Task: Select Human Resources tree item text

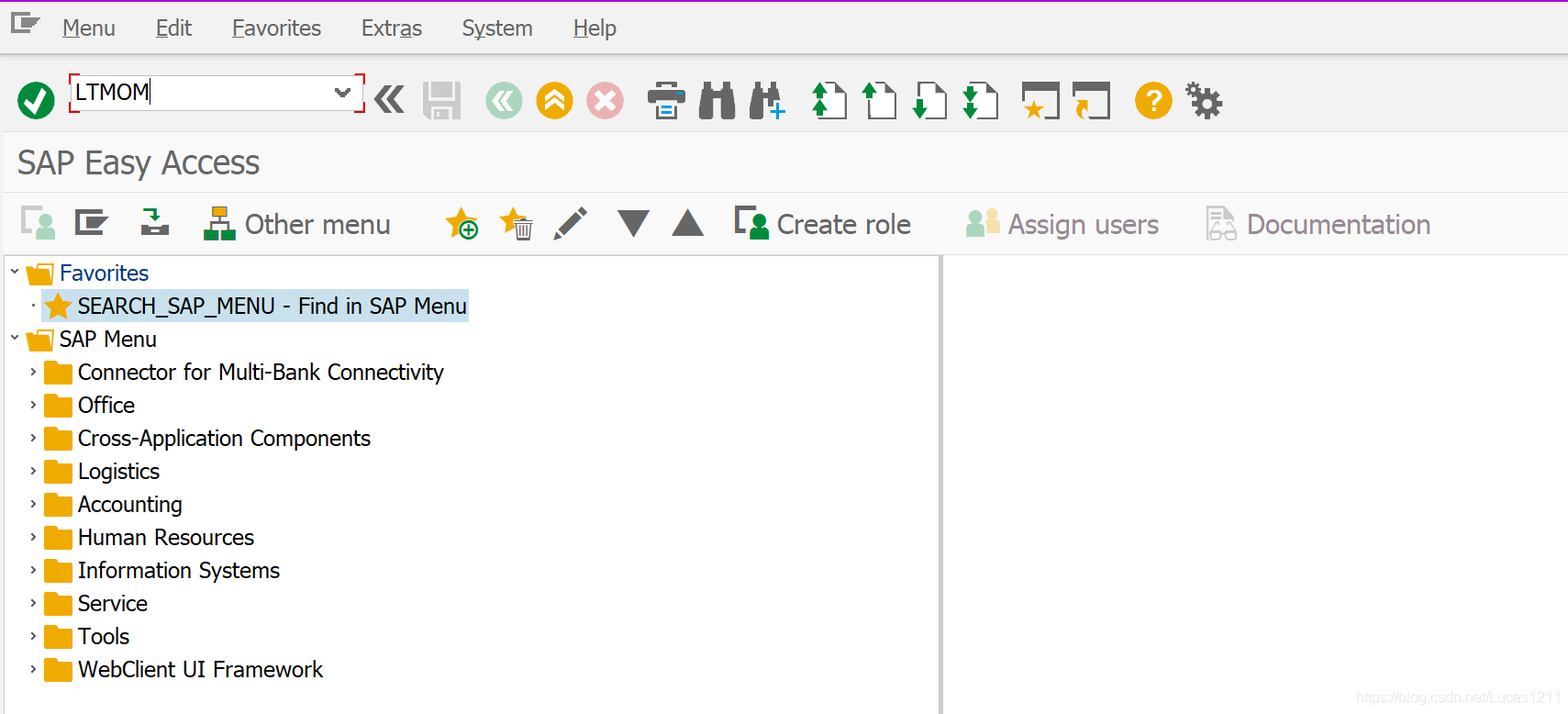Action: click(x=166, y=537)
